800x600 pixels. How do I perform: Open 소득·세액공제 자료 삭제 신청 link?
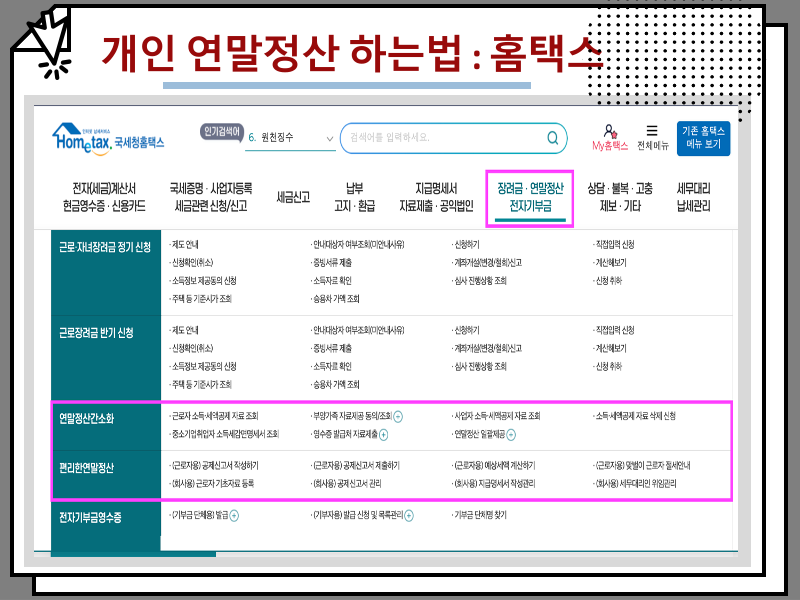(635, 416)
